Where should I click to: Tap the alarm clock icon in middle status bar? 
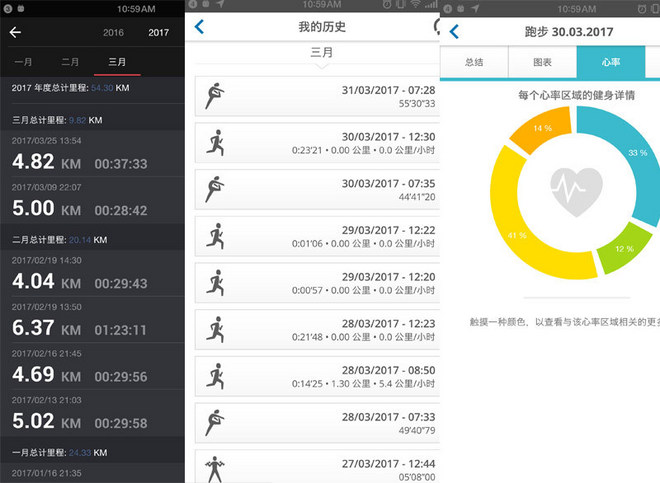tap(387, 5)
